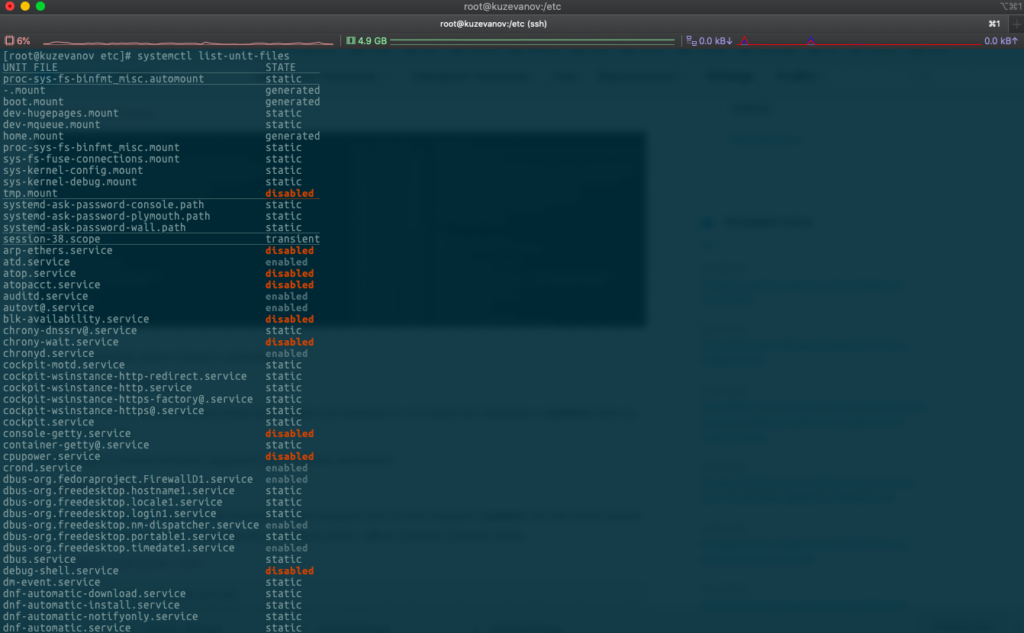Viewport: 1024px width, 633px height.
Task: Click the download rate 0.0 kB indicator
Action: [x=715, y=41]
